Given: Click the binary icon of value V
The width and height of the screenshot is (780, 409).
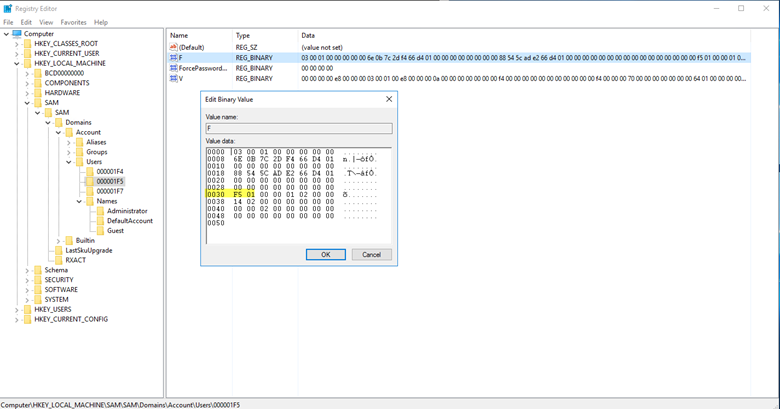Looking at the screenshot, I should [x=174, y=79].
